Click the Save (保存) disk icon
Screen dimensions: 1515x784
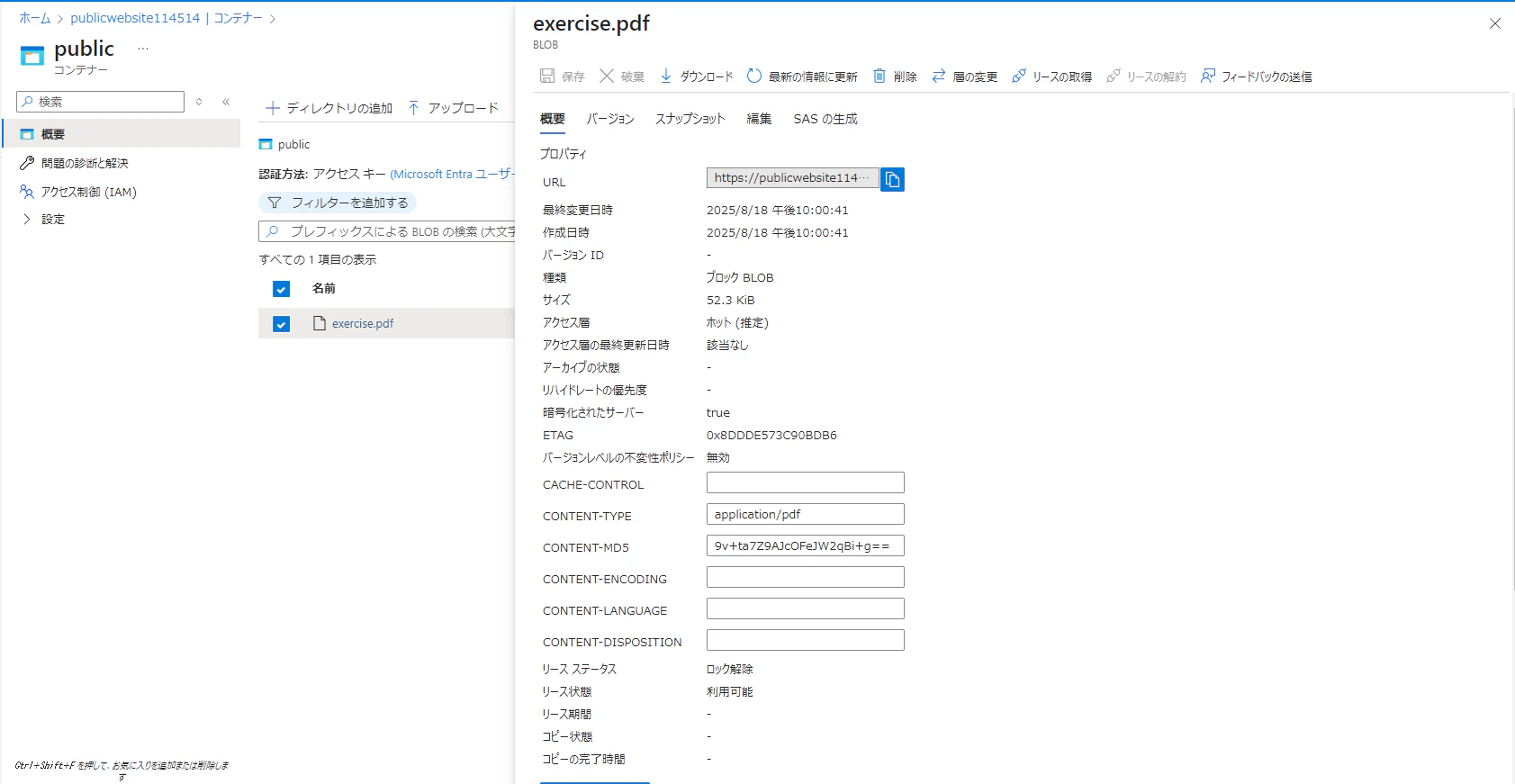(547, 77)
